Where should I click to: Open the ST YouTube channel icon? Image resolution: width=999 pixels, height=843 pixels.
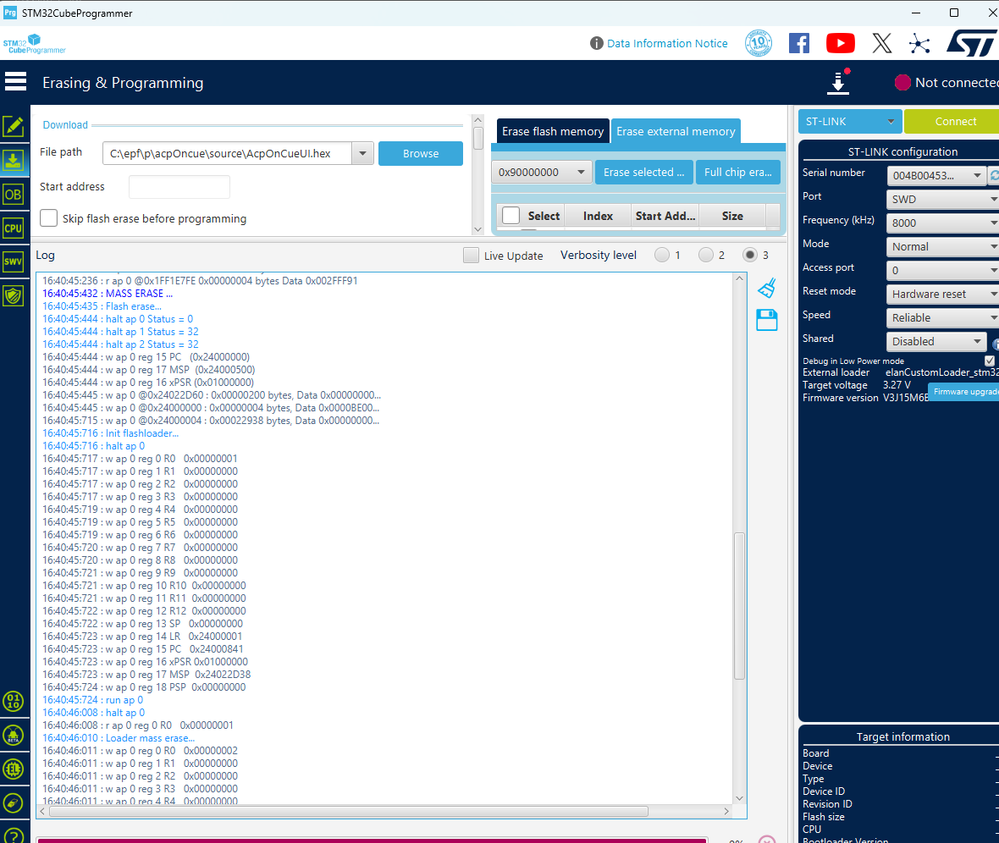tap(840, 43)
